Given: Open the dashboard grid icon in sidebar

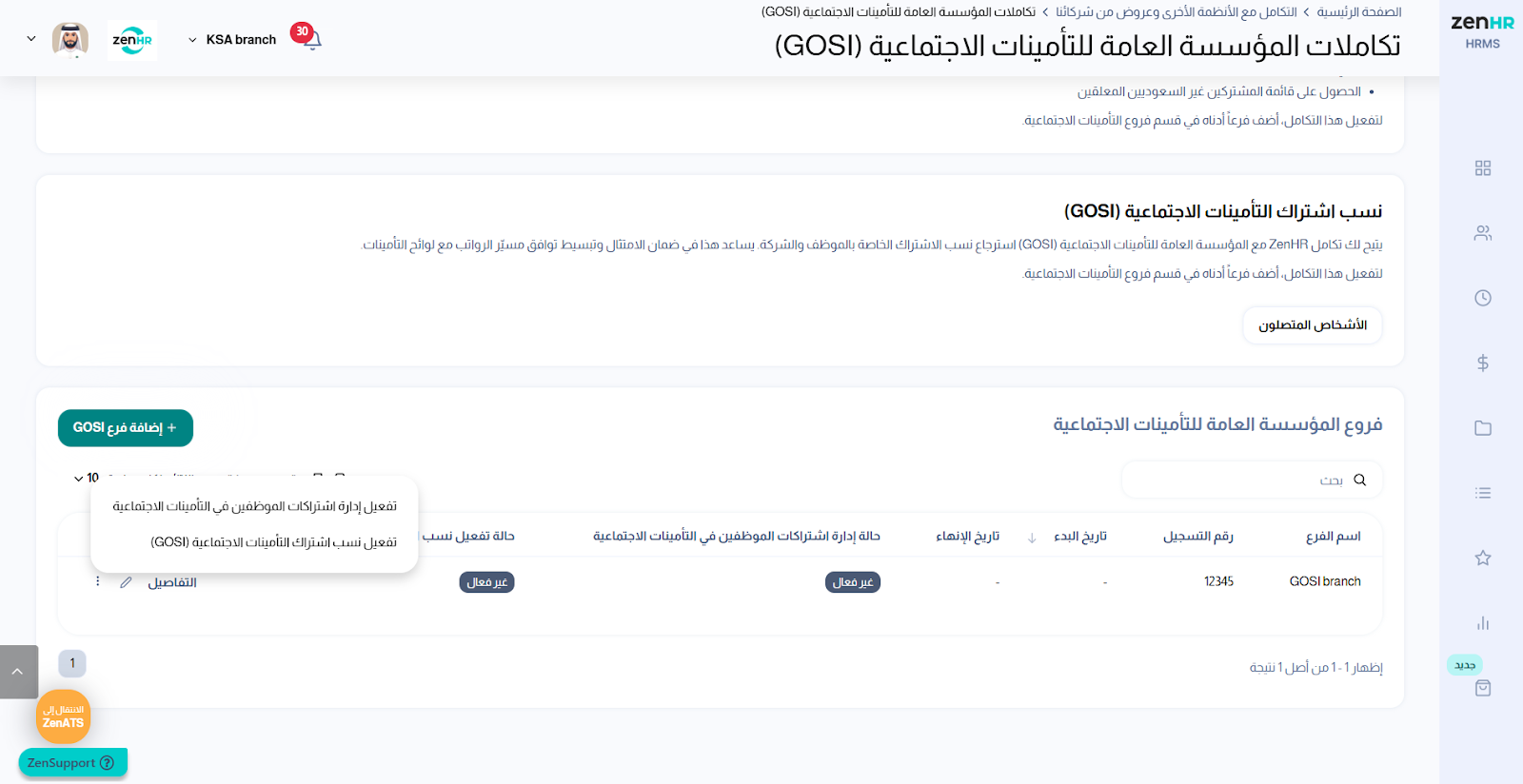Looking at the screenshot, I should coord(1482,168).
